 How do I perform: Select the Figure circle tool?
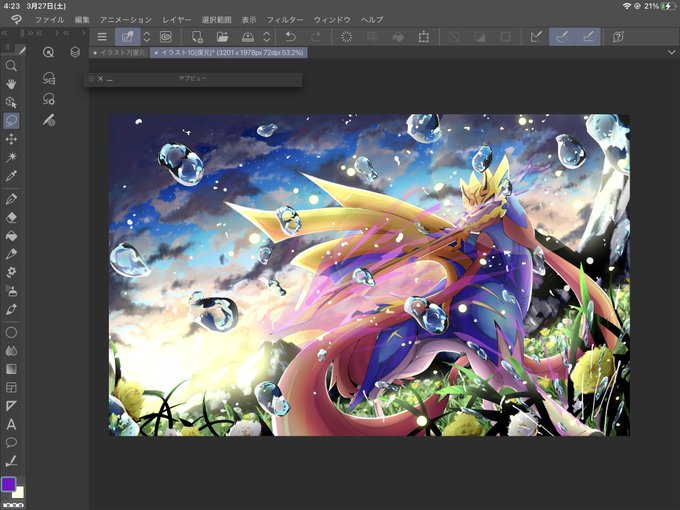pos(11,333)
